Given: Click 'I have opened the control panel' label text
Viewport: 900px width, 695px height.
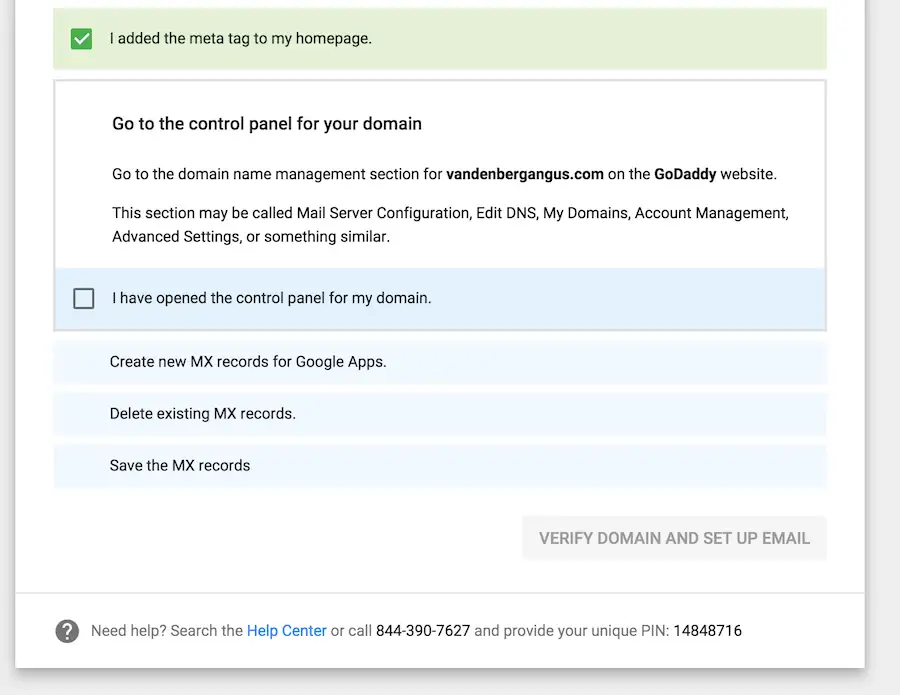Looking at the screenshot, I should coord(271,298).
